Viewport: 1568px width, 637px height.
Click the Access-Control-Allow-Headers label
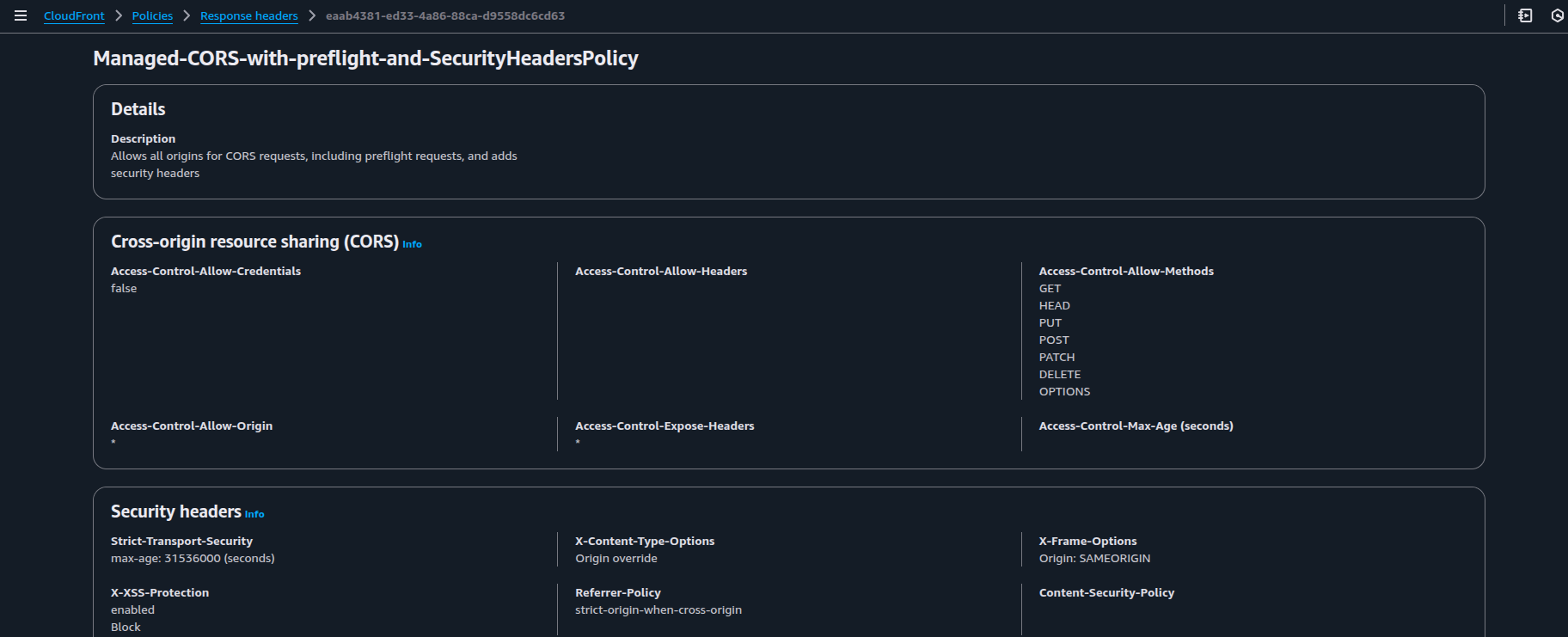[661, 271]
